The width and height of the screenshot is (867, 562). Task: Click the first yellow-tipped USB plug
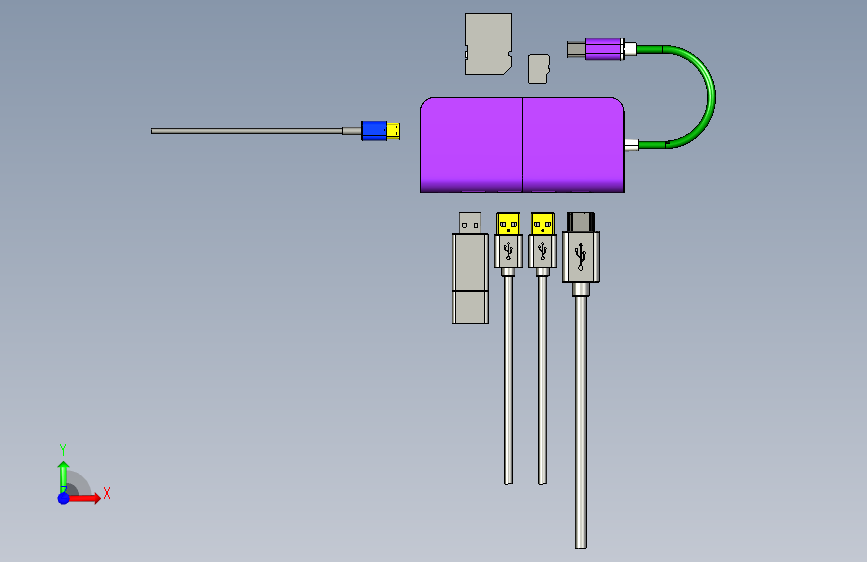(508, 240)
